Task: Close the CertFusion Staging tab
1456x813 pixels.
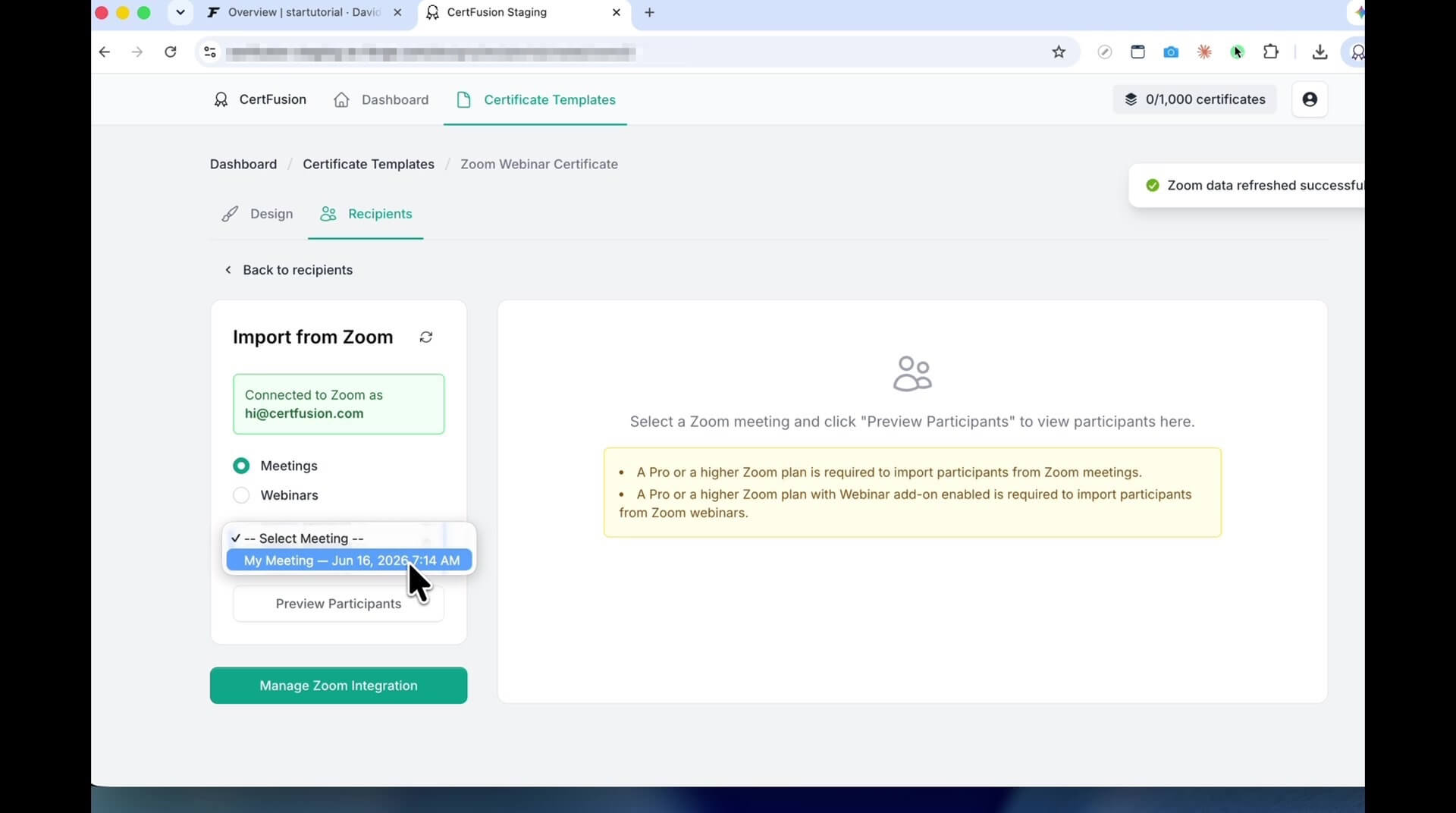Action: pos(617,12)
